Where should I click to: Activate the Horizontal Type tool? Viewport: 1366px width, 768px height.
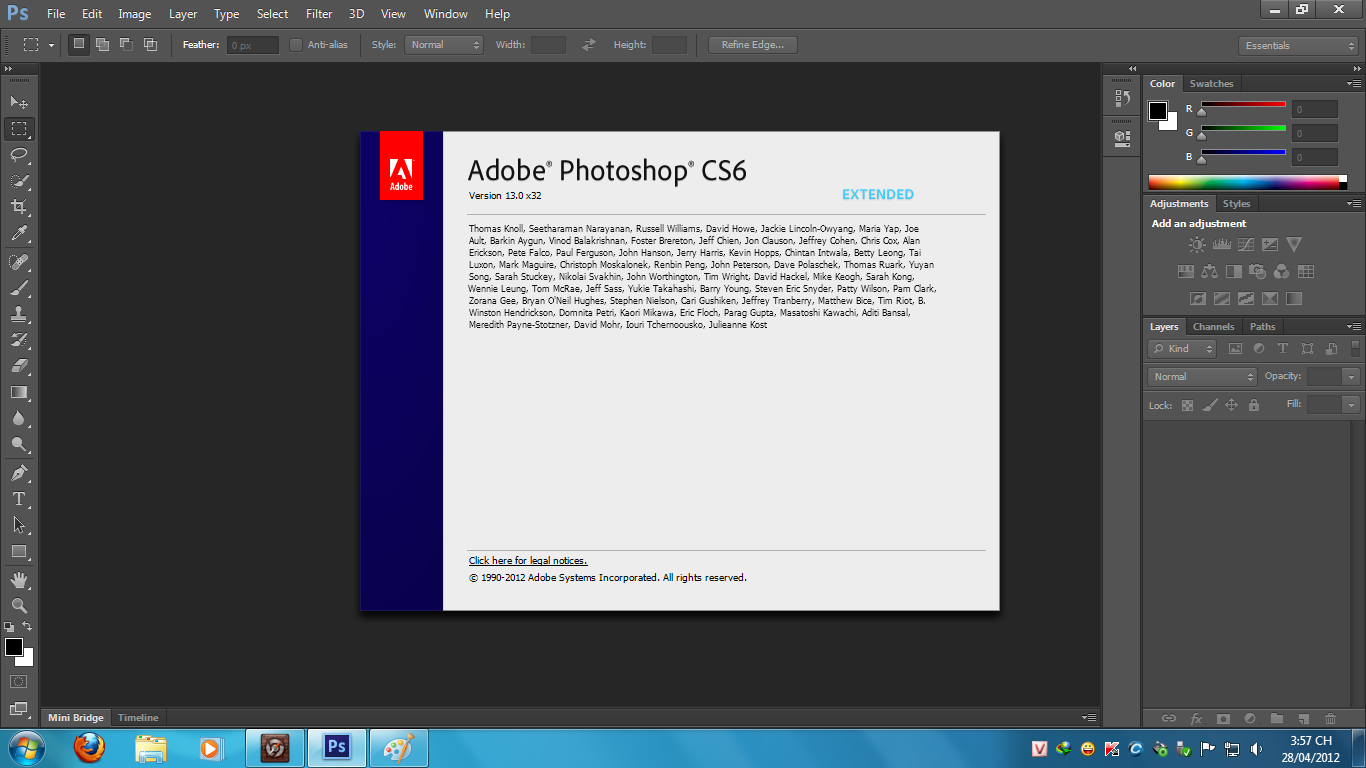pos(19,499)
